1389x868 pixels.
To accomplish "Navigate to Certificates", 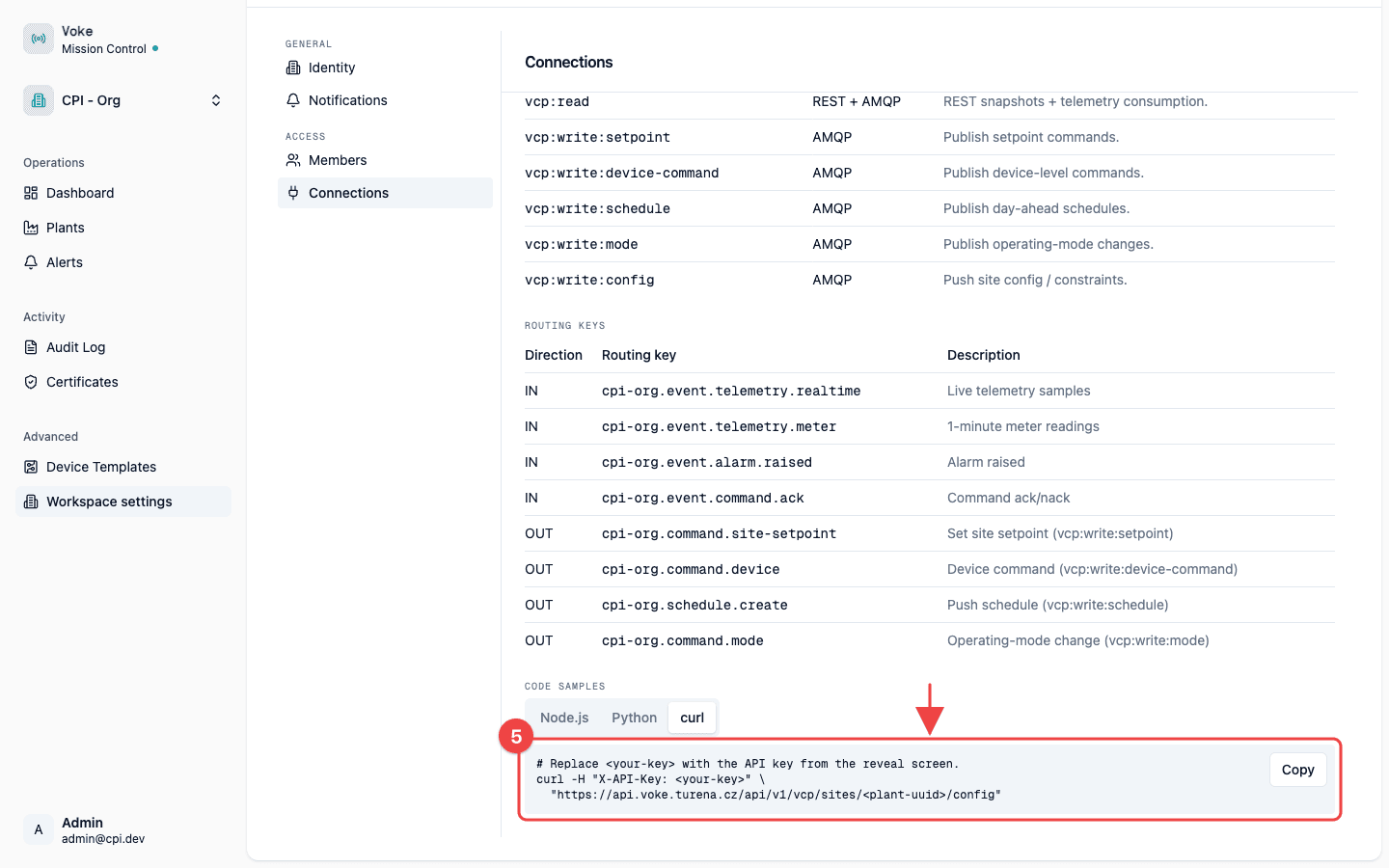I will 123,382.
